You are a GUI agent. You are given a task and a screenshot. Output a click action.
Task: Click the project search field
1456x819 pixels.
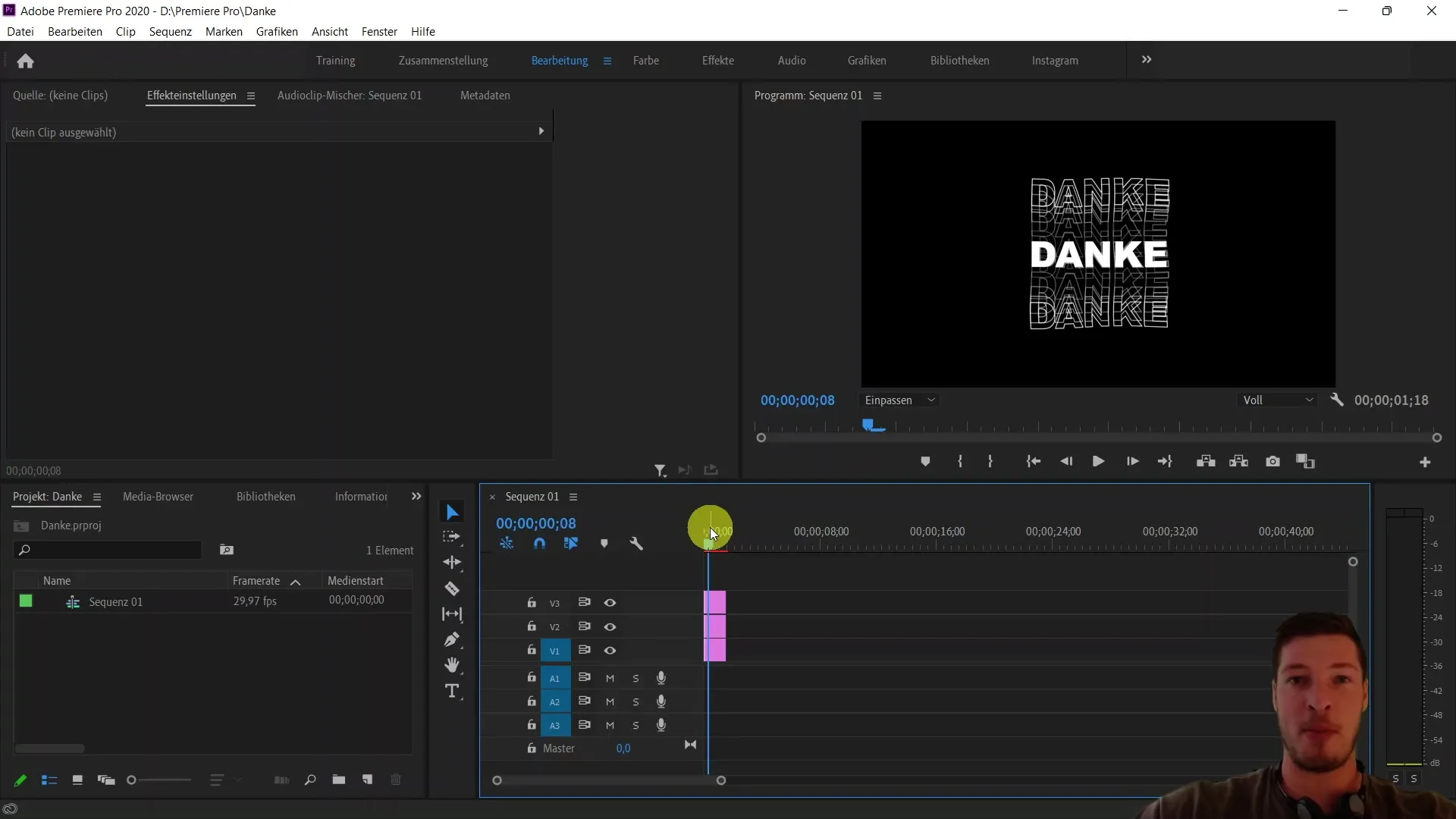click(108, 551)
